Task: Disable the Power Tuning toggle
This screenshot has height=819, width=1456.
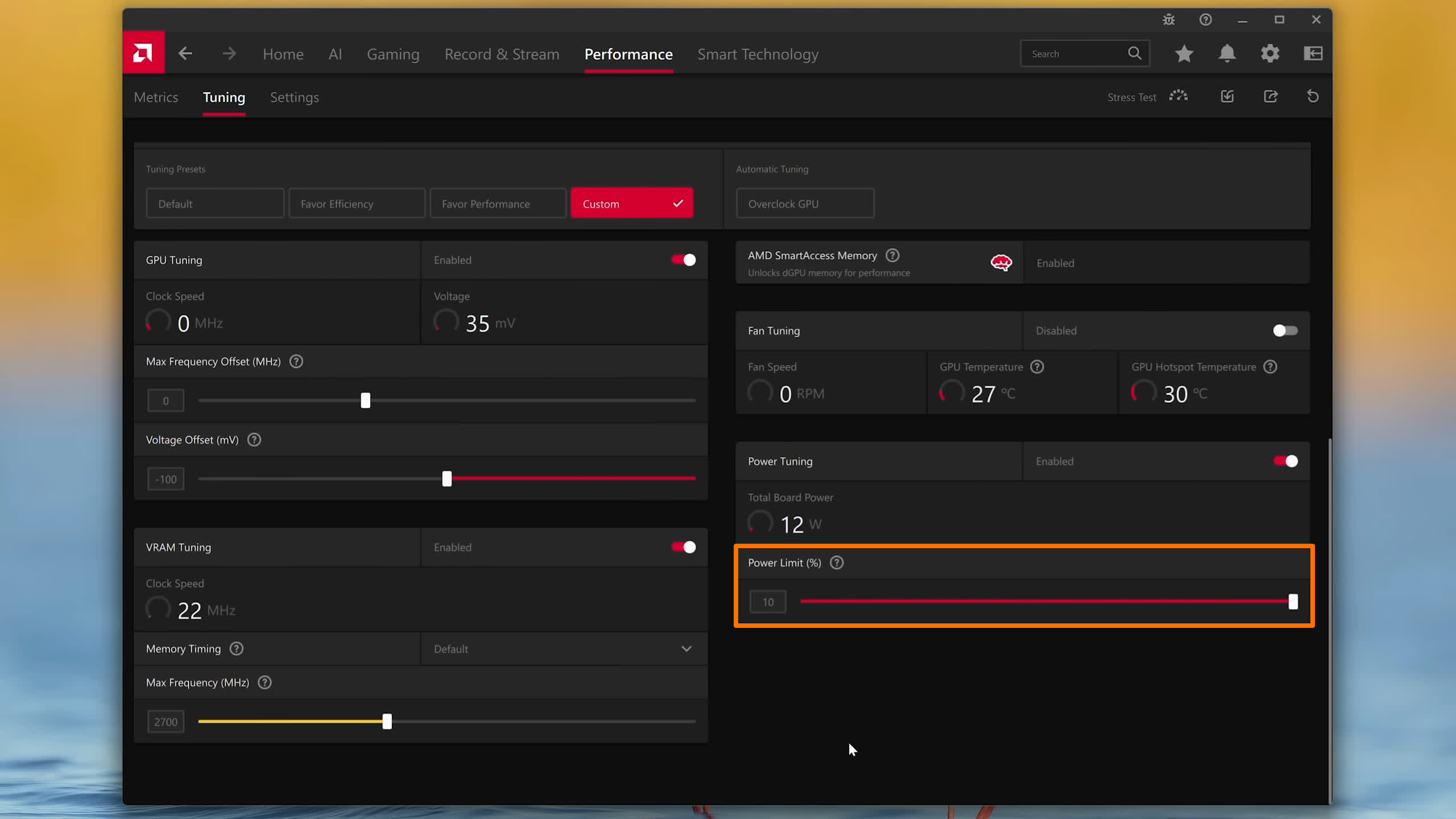Action: (x=1285, y=461)
